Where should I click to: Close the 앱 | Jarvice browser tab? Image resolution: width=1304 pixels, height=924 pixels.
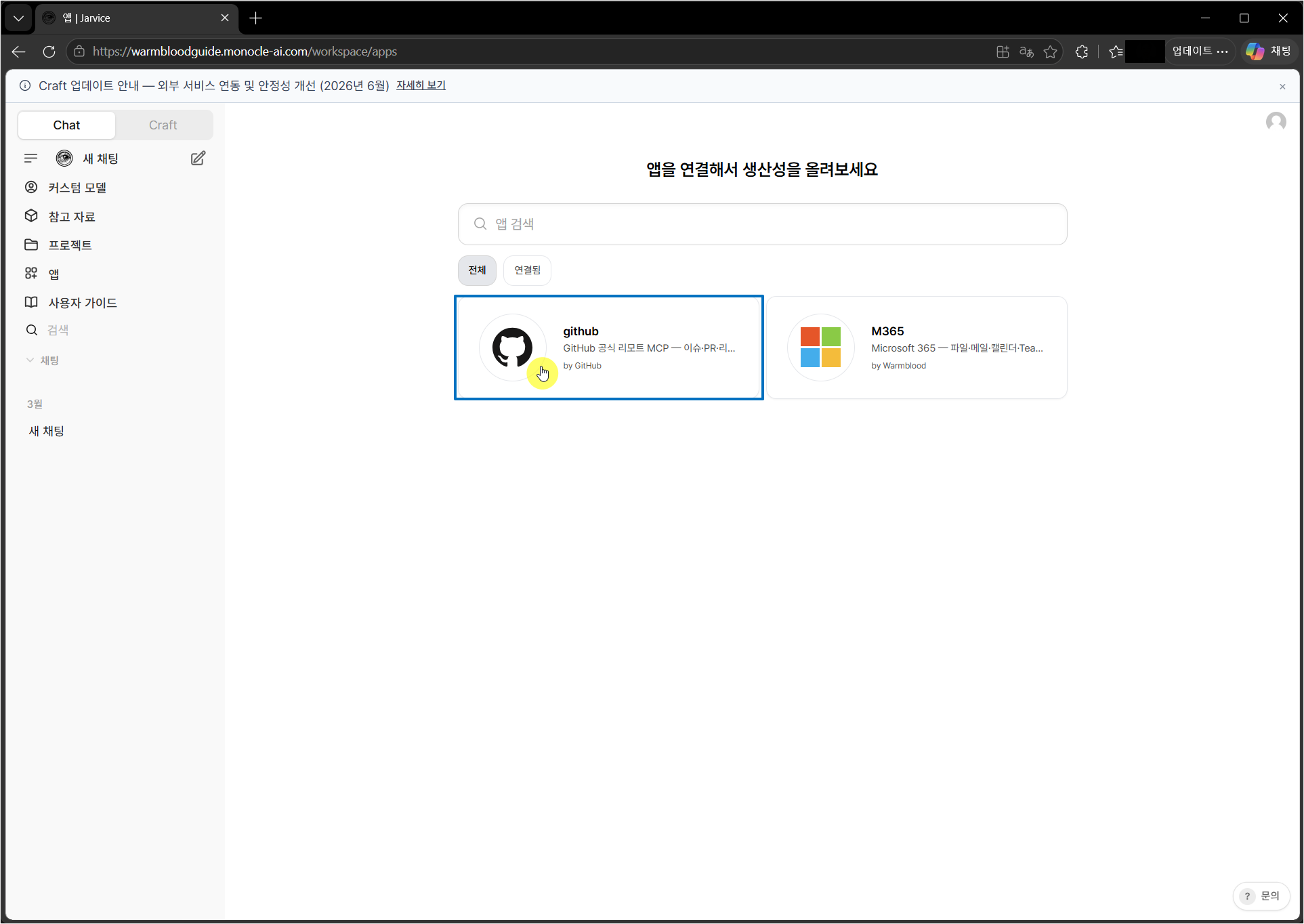[x=225, y=18]
